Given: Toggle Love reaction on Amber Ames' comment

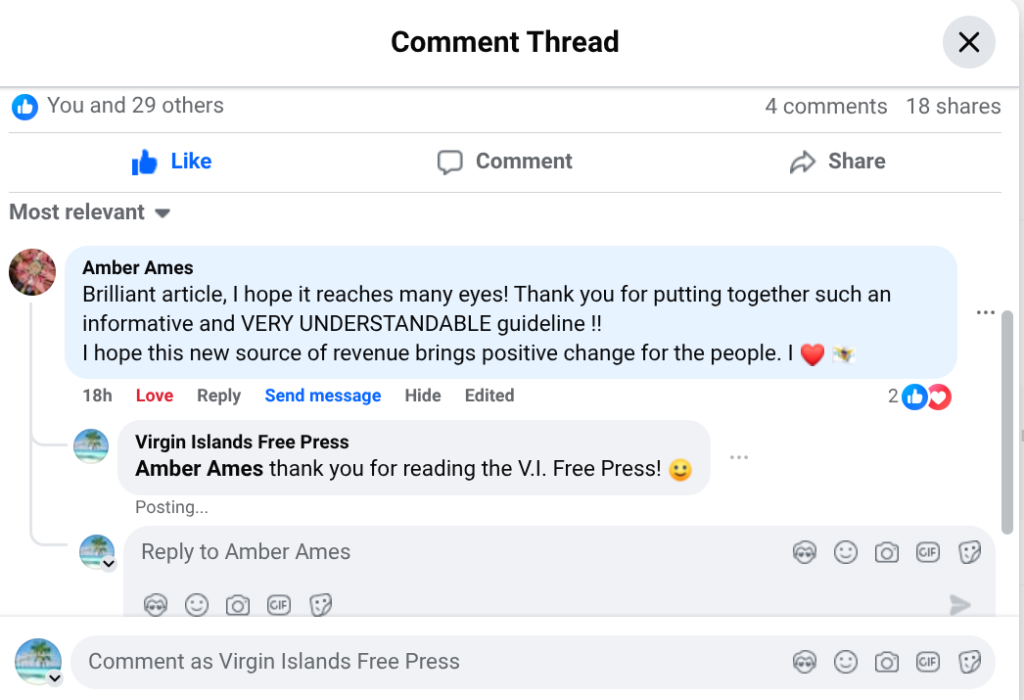Looking at the screenshot, I should click(x=154, y=396).
